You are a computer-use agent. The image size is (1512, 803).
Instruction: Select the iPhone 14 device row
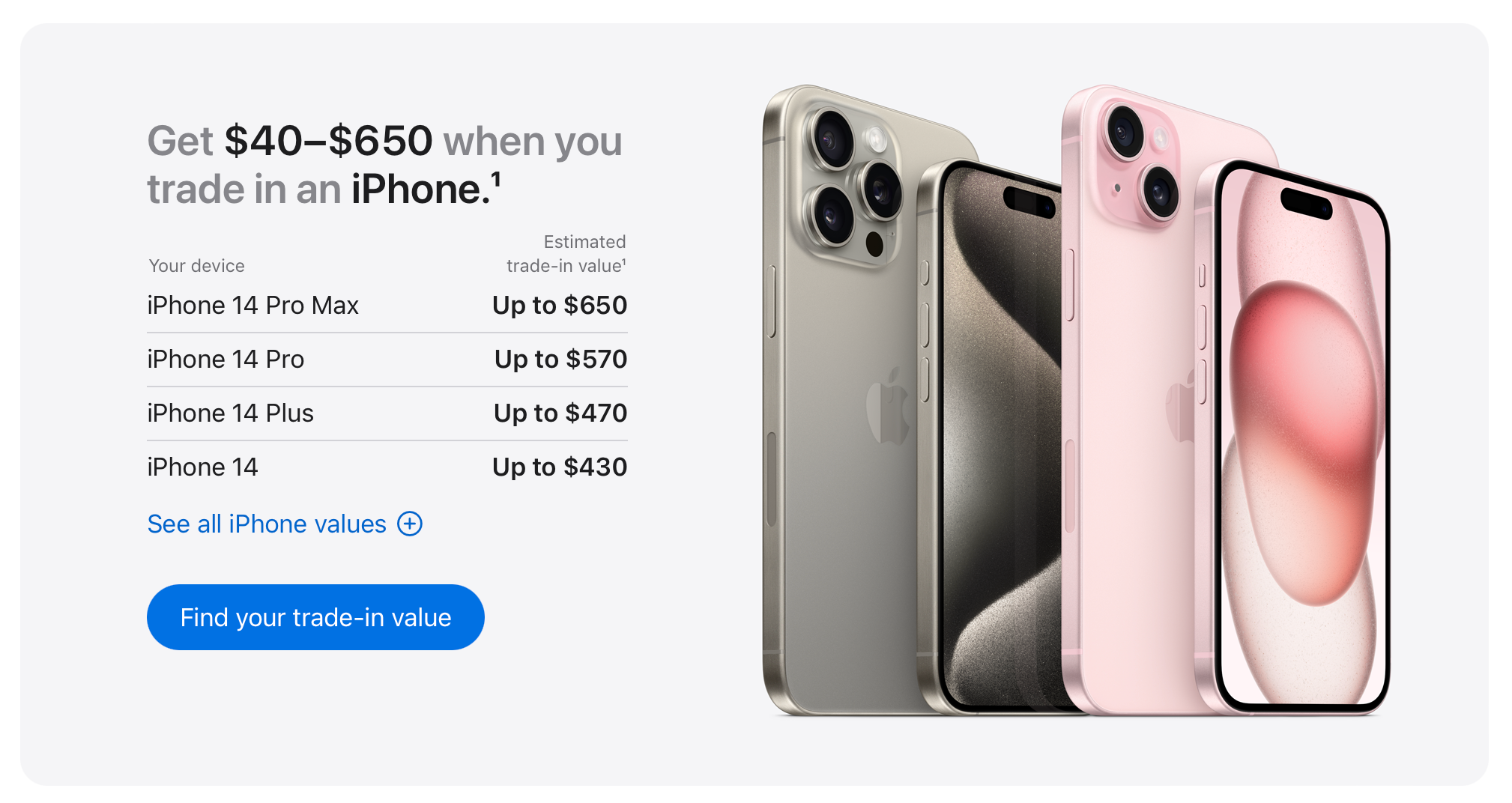pyautogui.click(x=387, y=467)
